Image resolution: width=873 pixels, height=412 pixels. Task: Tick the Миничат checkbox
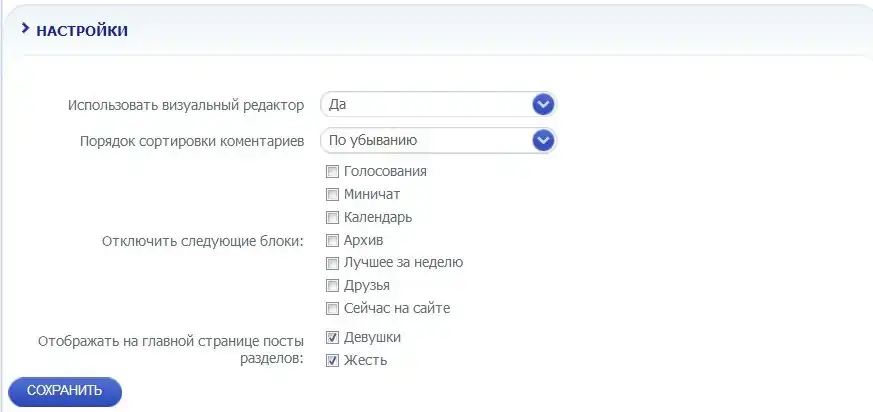click(x=333, y=194)
